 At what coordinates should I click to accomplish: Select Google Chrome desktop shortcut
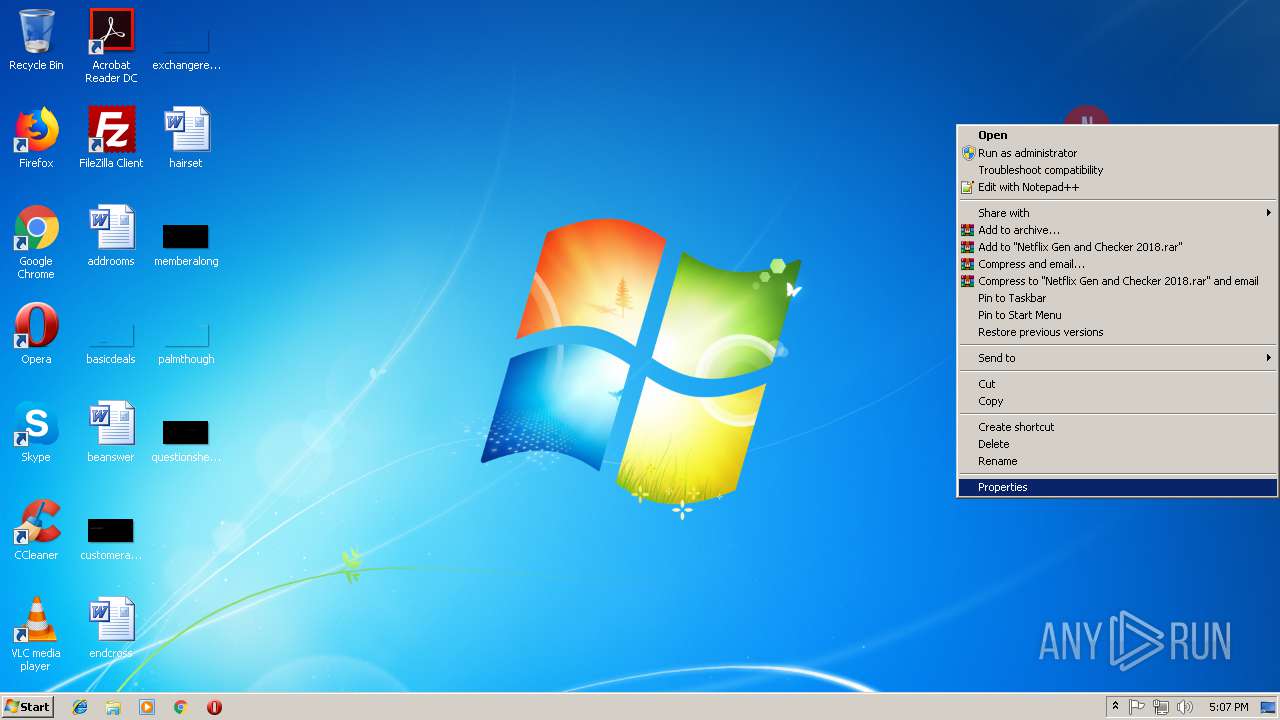point(36,242)
